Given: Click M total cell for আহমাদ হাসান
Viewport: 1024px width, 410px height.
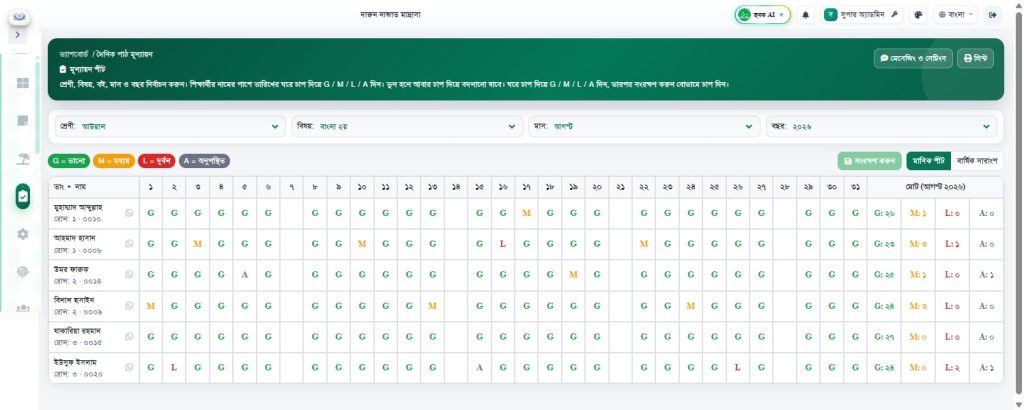Looking at the screenshot, I should coord(918,244).
